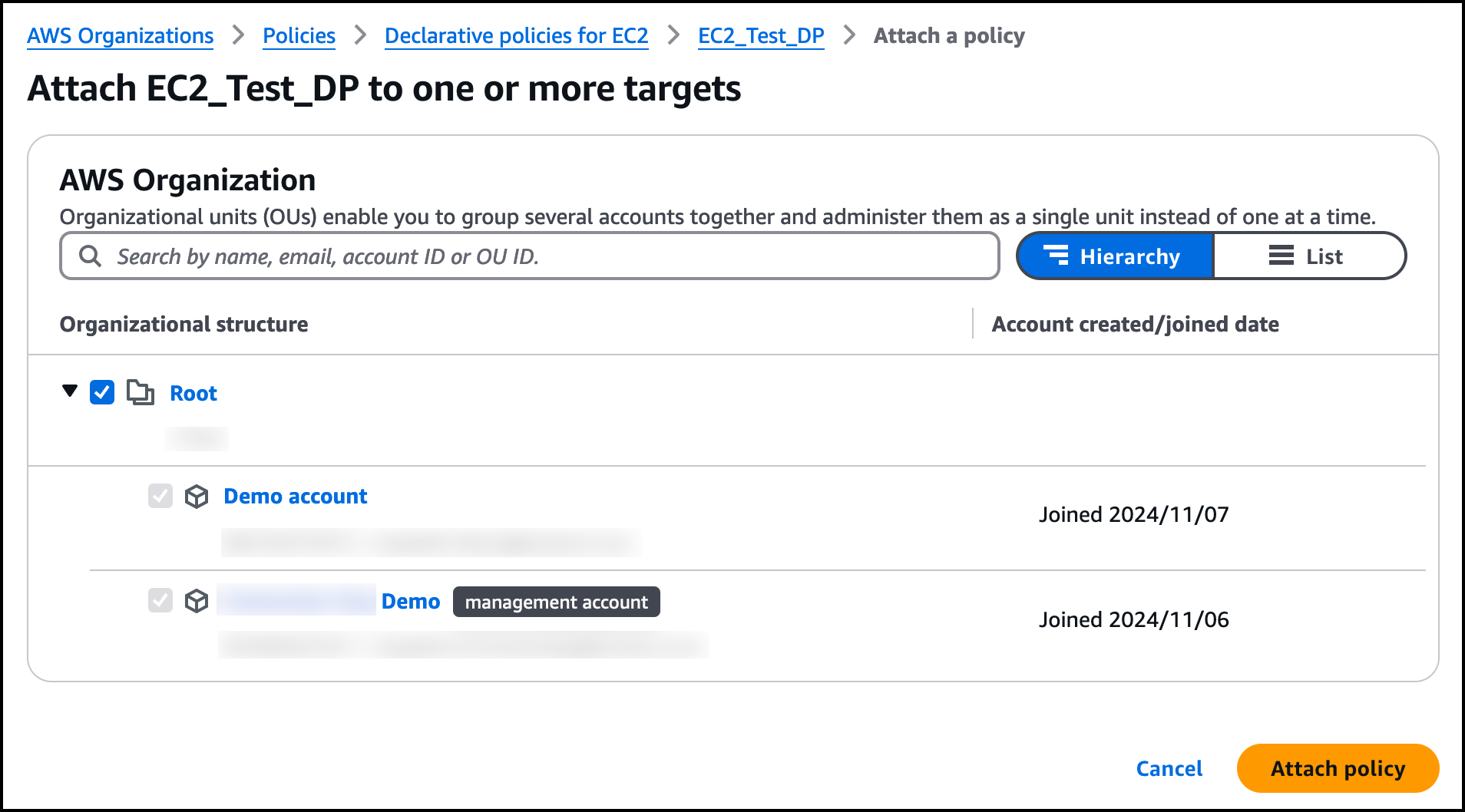The image size is (1465, 812).
Task: Toggle the Demo account checkbox
Action: (x=160, y=496)
